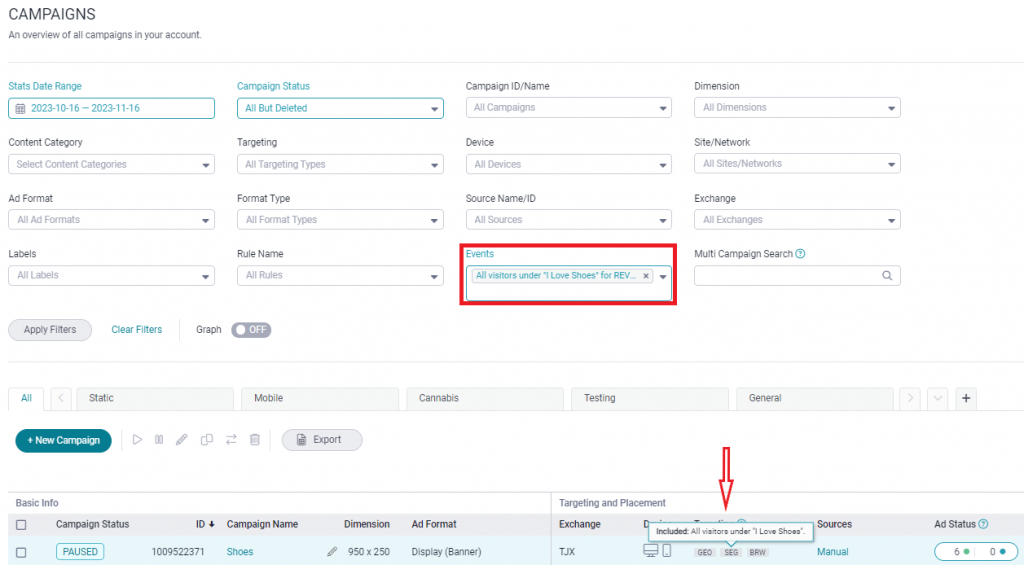Open the Stats Date Range field

point(112,108)
